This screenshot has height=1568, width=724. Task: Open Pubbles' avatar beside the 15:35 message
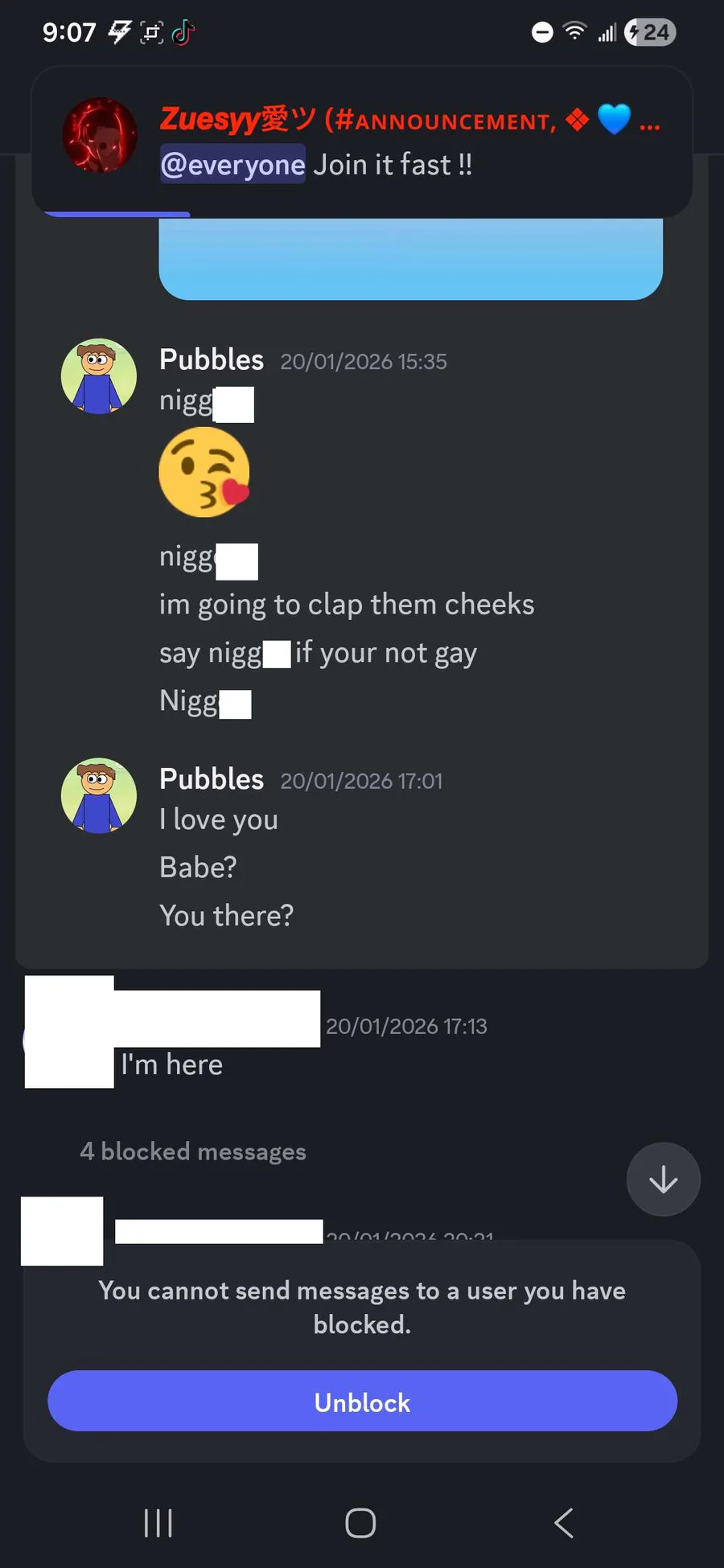coord(99,376)
